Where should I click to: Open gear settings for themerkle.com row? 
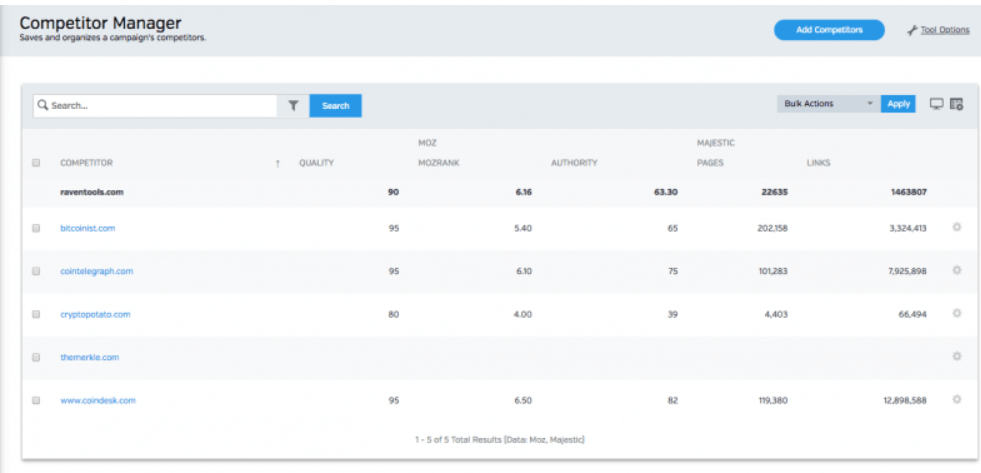(x=956, y=357)
